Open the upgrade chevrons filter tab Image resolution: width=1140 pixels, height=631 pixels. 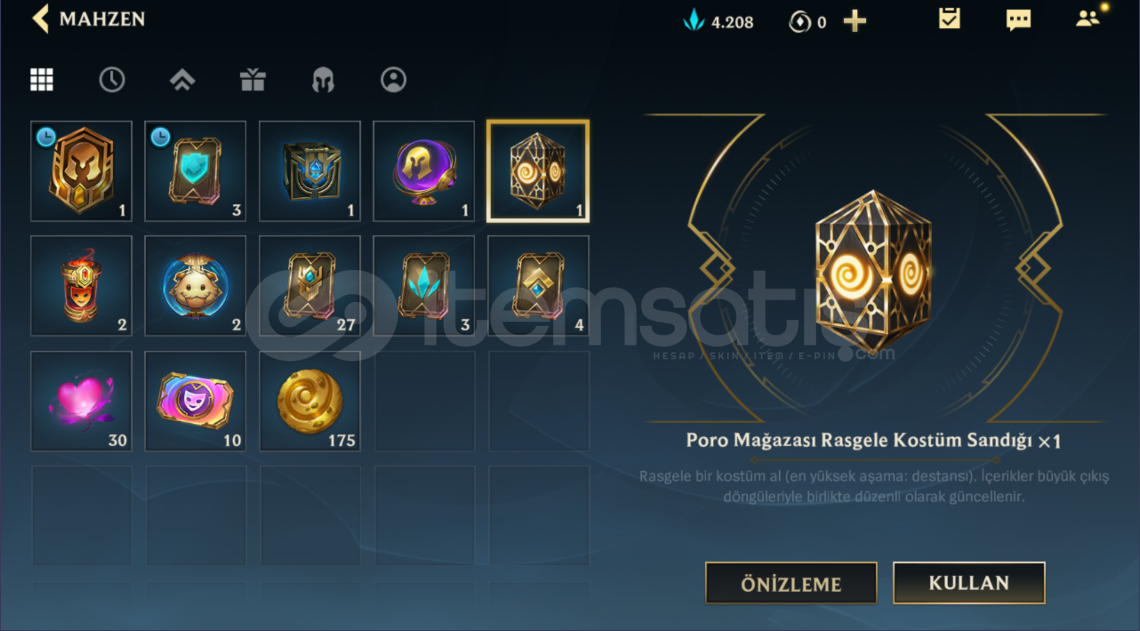[182, 79]
